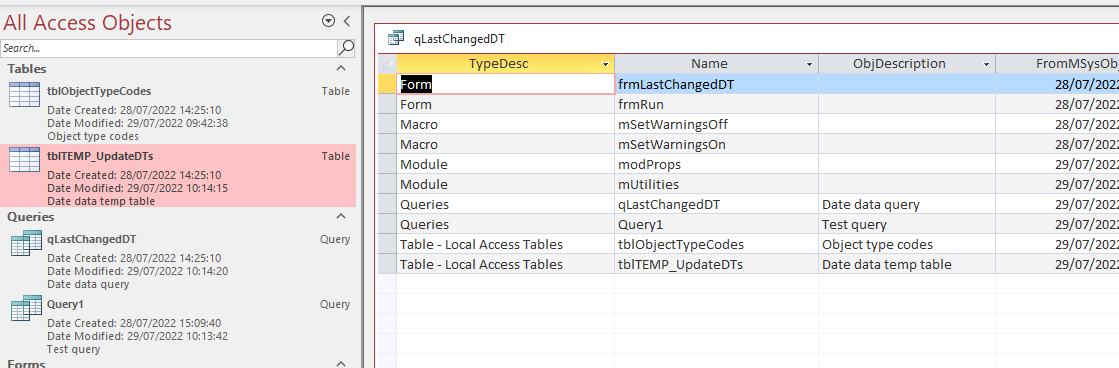Collapse the Tables group chevron
Image resolution: width=1119 pixels, height=368 pixels.
click(x=341, y=68)
